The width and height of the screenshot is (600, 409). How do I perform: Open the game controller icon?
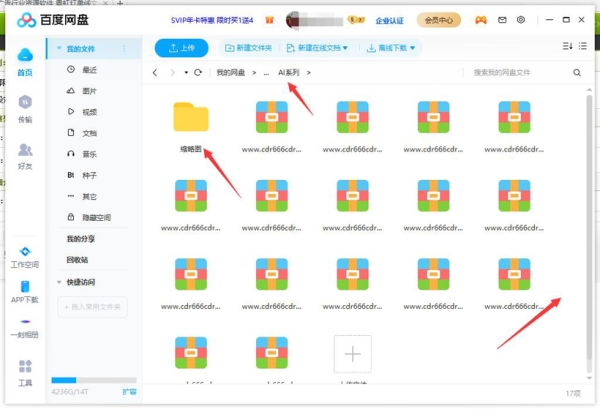point(481,20)
